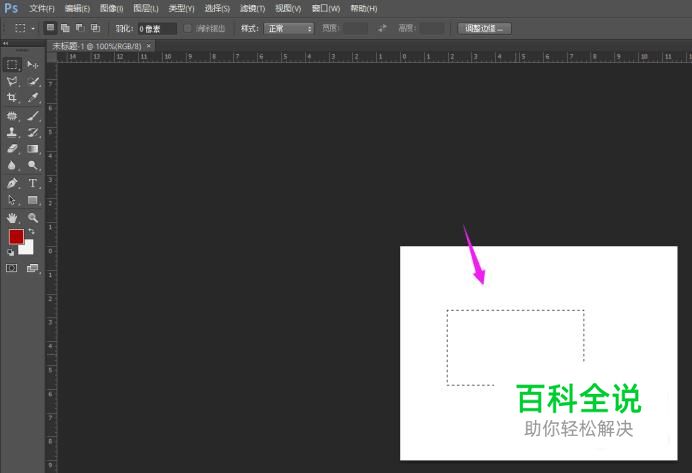Click the 调整边缘 refine edge button

pos(485,28)
